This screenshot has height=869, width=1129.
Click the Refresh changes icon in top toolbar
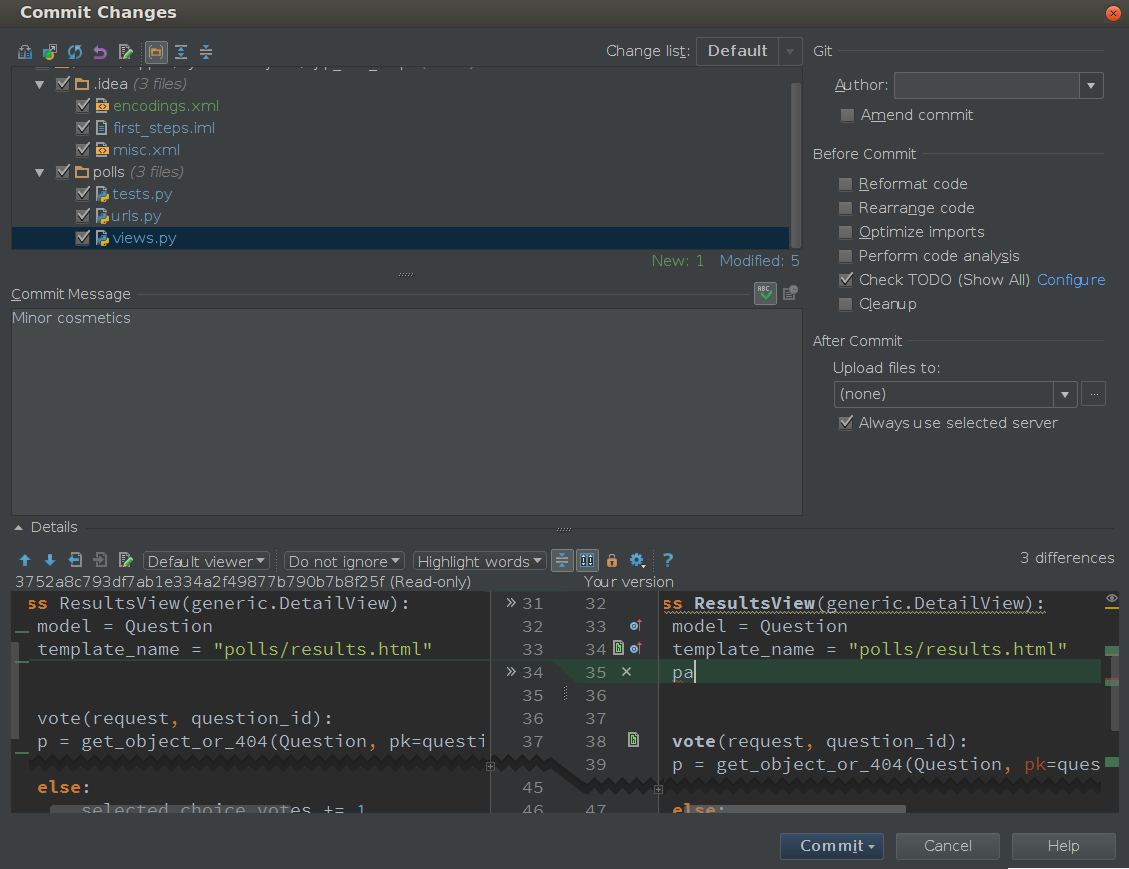click(75, 52)
